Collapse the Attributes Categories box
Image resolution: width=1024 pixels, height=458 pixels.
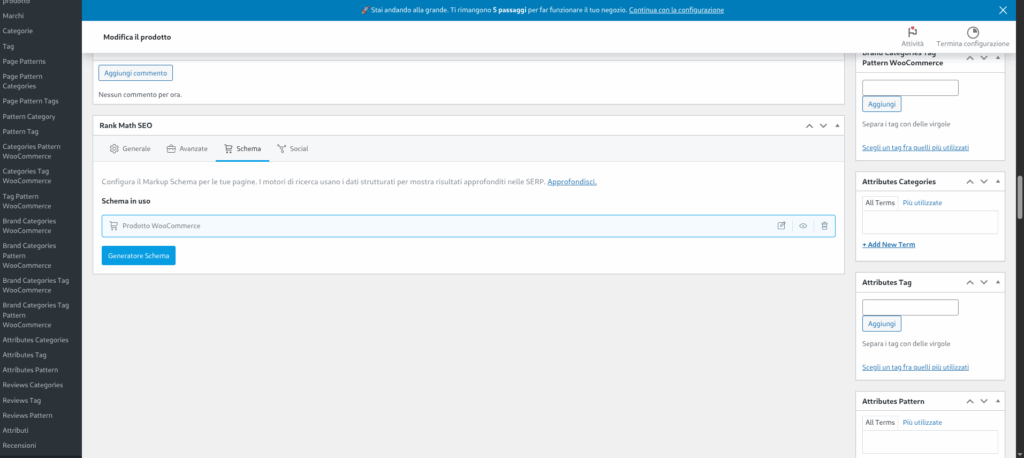point(998,182)
